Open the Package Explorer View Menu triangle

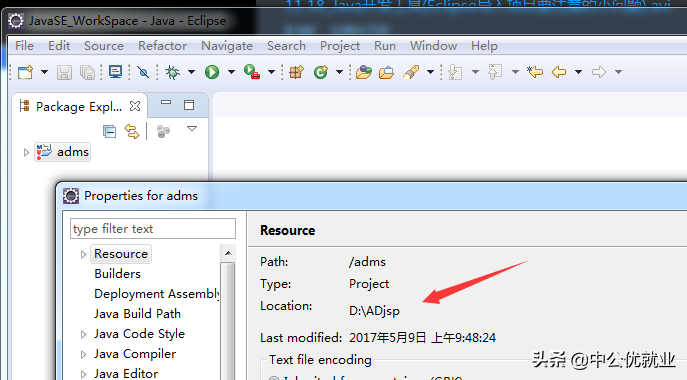click(x=192, y=129)
